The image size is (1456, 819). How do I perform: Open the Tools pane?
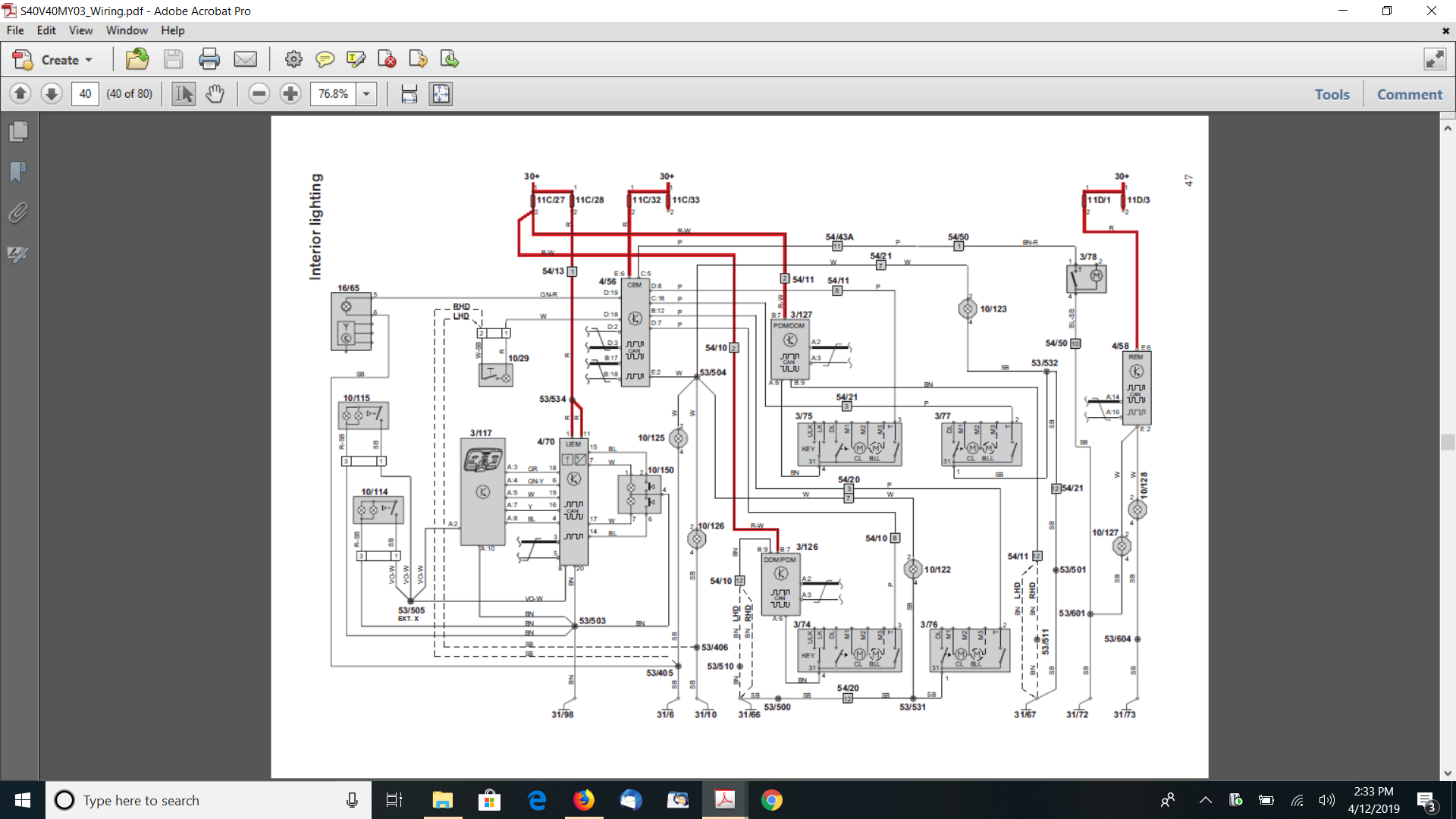[1332, 94]
